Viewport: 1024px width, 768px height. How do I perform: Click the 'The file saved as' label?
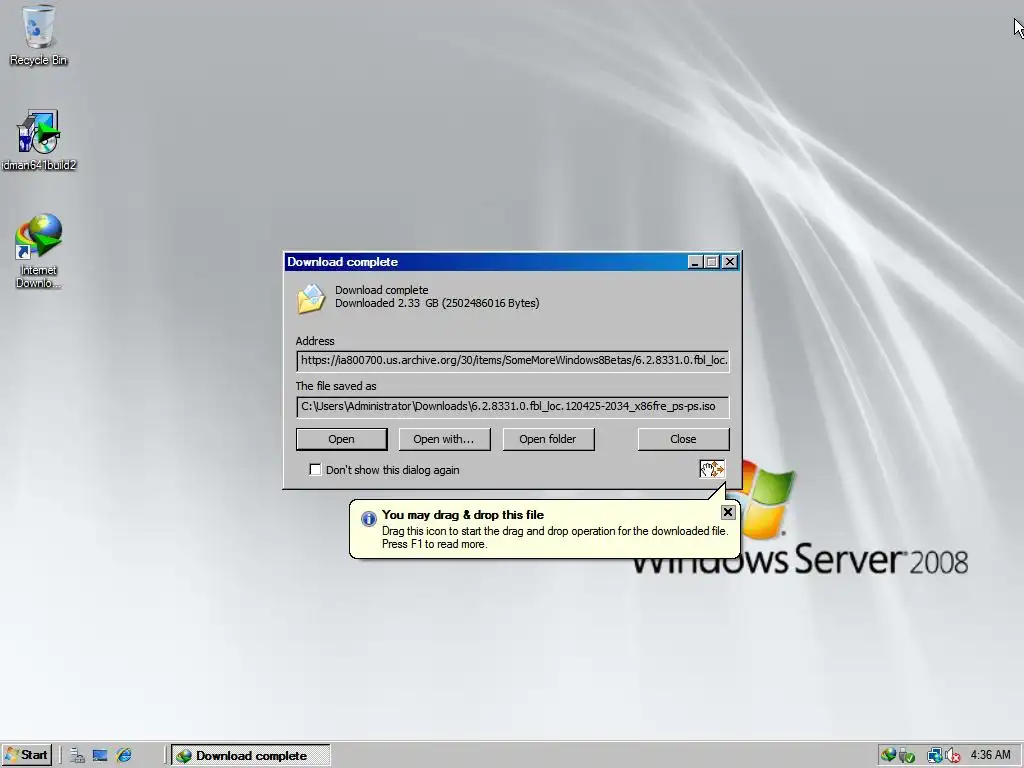click(336, 386)
